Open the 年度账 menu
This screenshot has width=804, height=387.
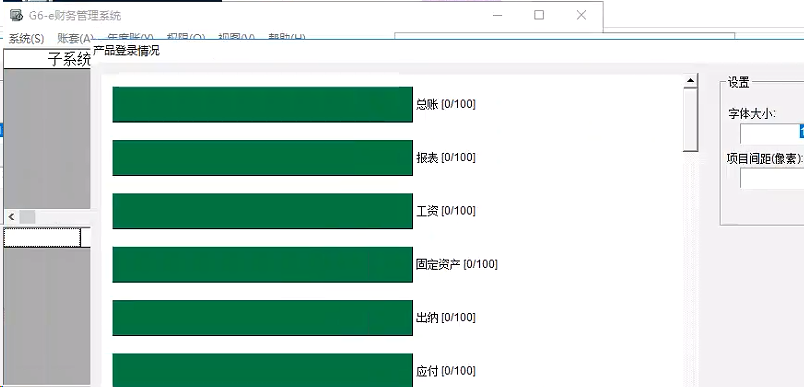point(130,38)
